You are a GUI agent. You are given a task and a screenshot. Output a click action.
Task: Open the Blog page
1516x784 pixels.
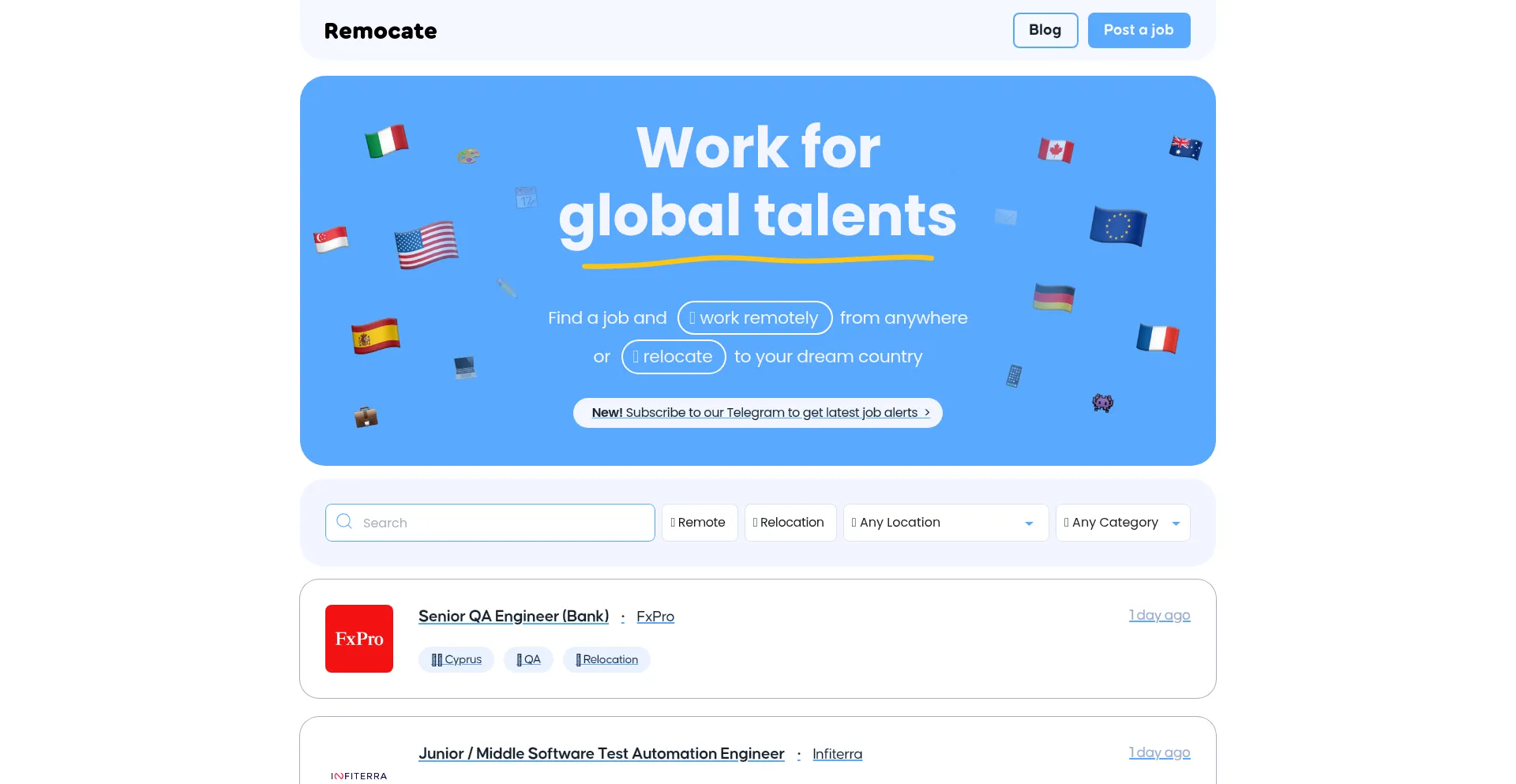[x=1045, y=30]
